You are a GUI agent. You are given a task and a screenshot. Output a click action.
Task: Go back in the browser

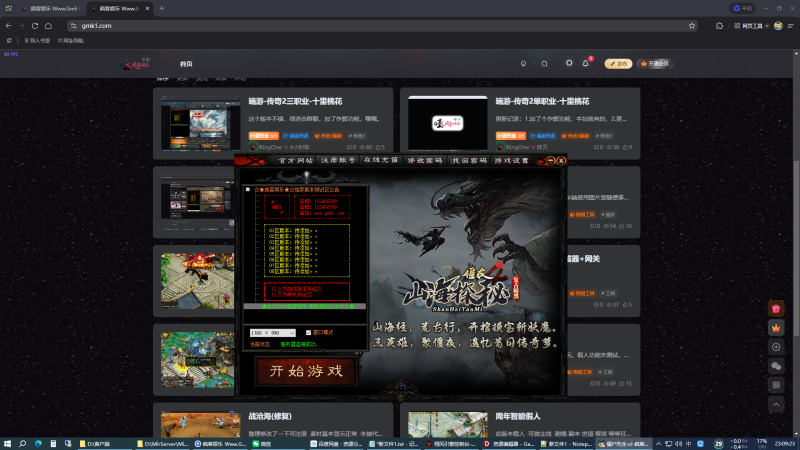pos(9,26)
